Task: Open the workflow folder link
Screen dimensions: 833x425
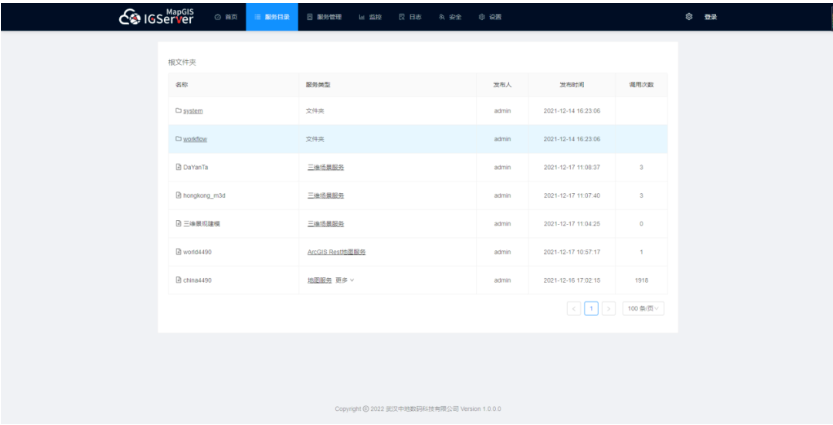Action: (195, 139)
